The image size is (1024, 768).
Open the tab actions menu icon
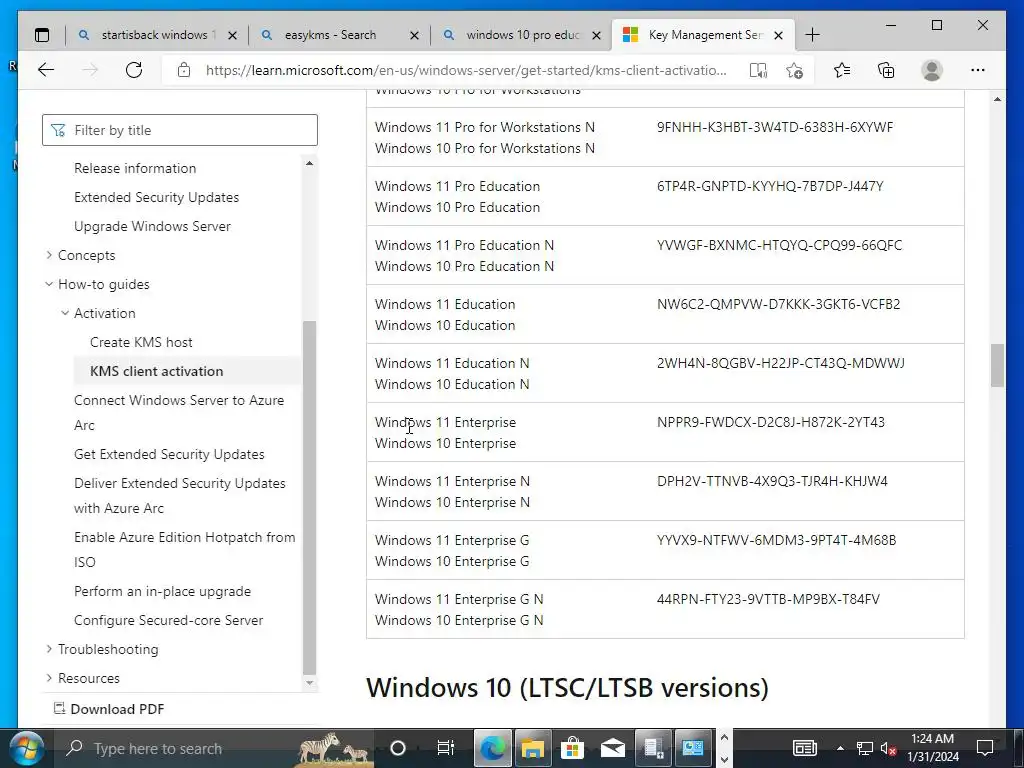pyautogui.click(x=42, y=35)
